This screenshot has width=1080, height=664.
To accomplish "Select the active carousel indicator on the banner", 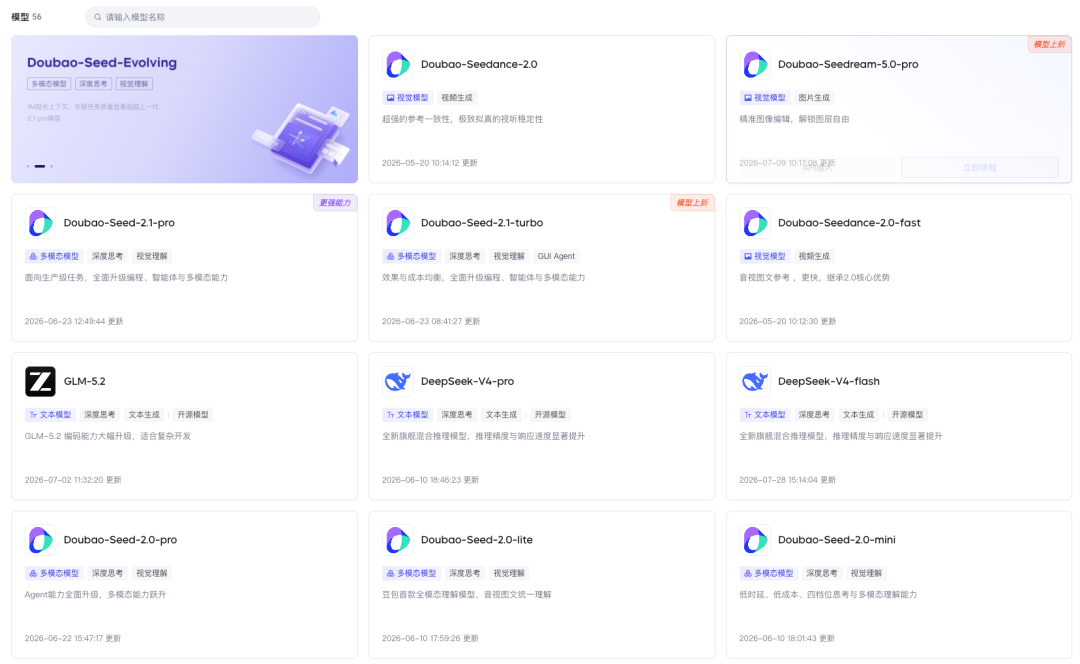I will pos(40,166).
